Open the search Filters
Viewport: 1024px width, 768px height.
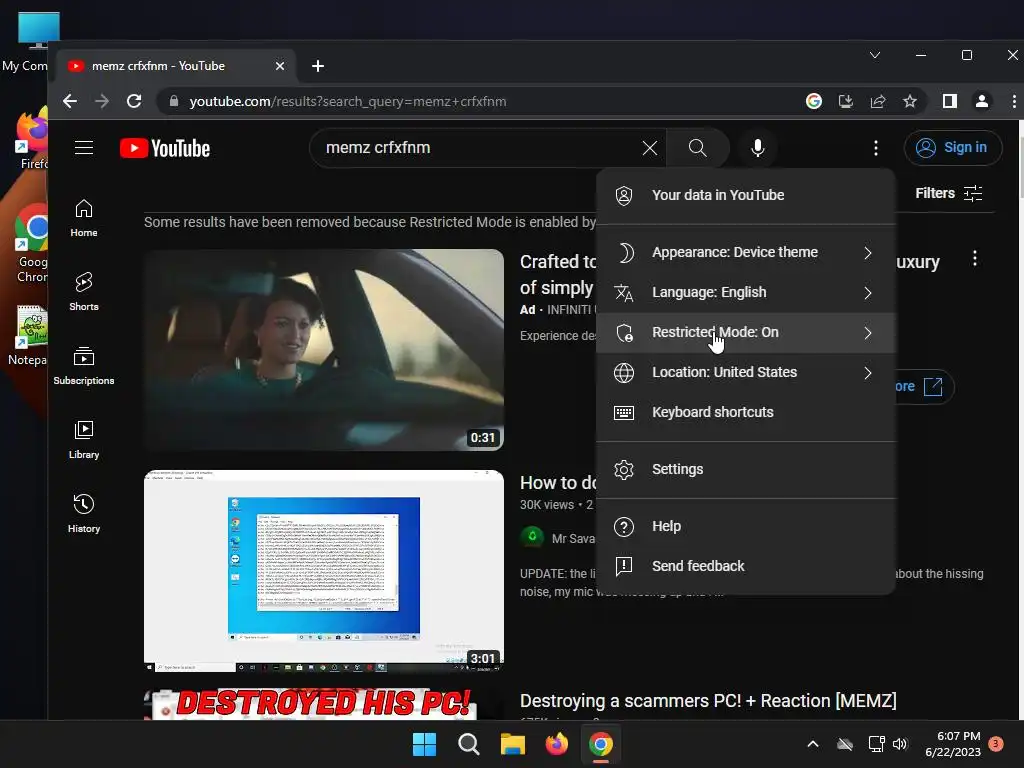pos(949,193)
